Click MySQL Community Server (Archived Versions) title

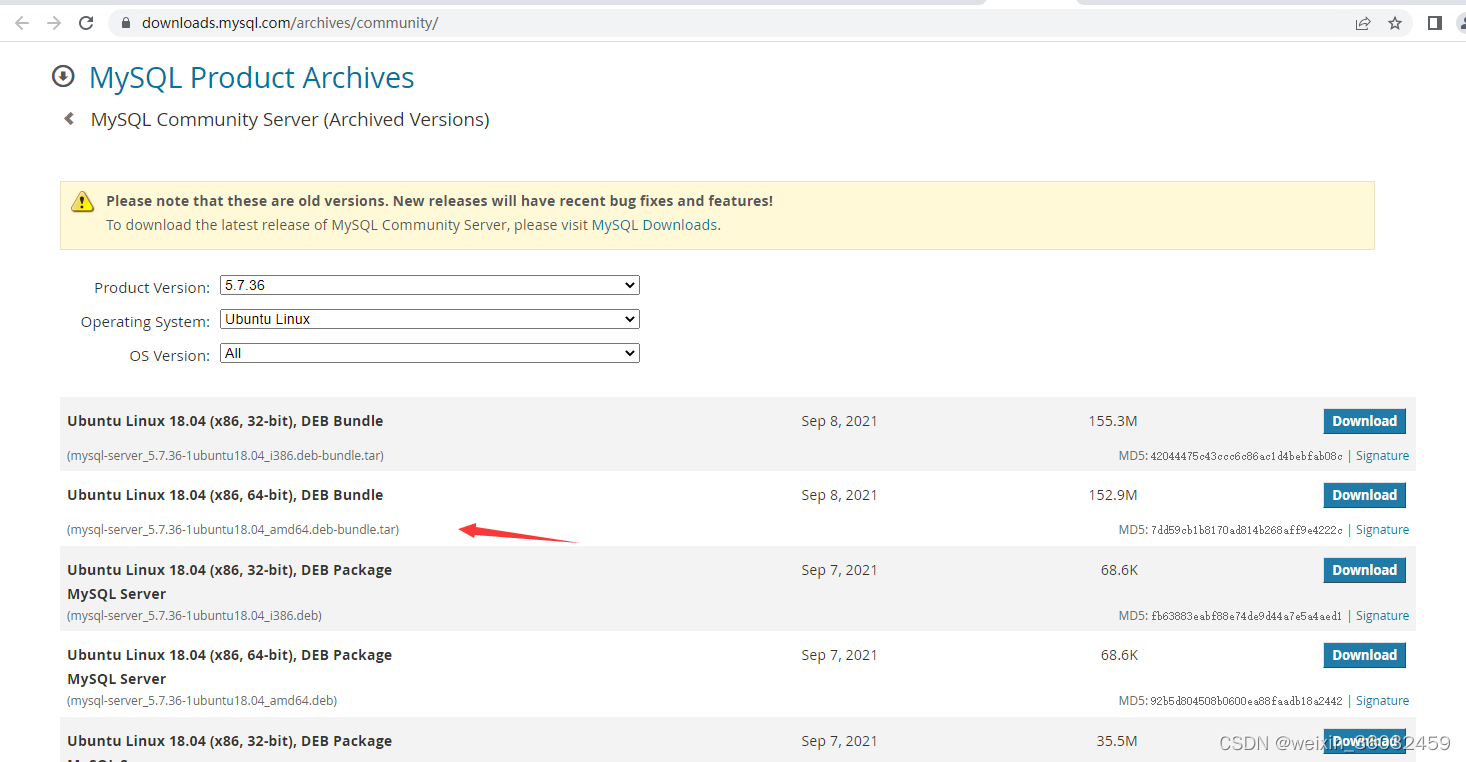290,119
